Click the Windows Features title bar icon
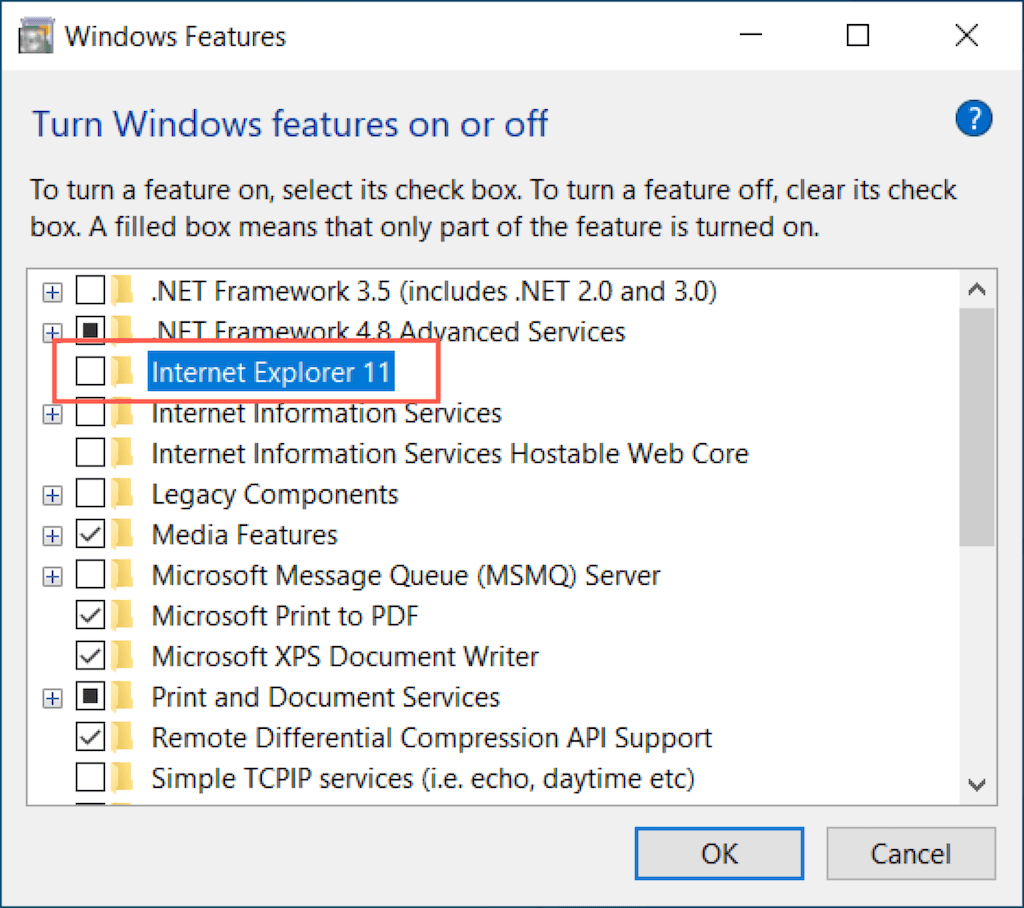 pyautogui.click(x=37, y=37)
